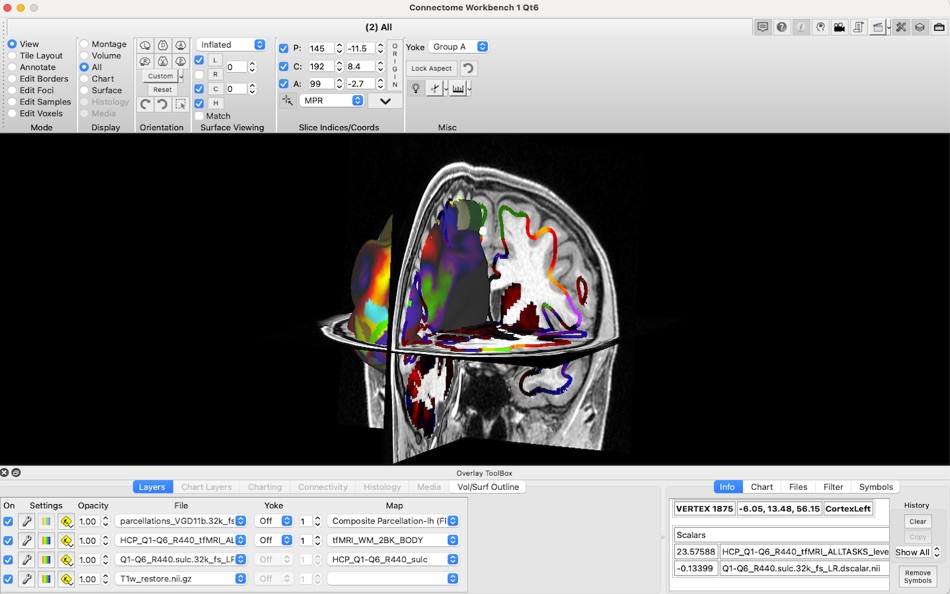Screen dimensions: 950x594
Task: Check the R checkbox in Surface Viewing
Action: point(199,74)
